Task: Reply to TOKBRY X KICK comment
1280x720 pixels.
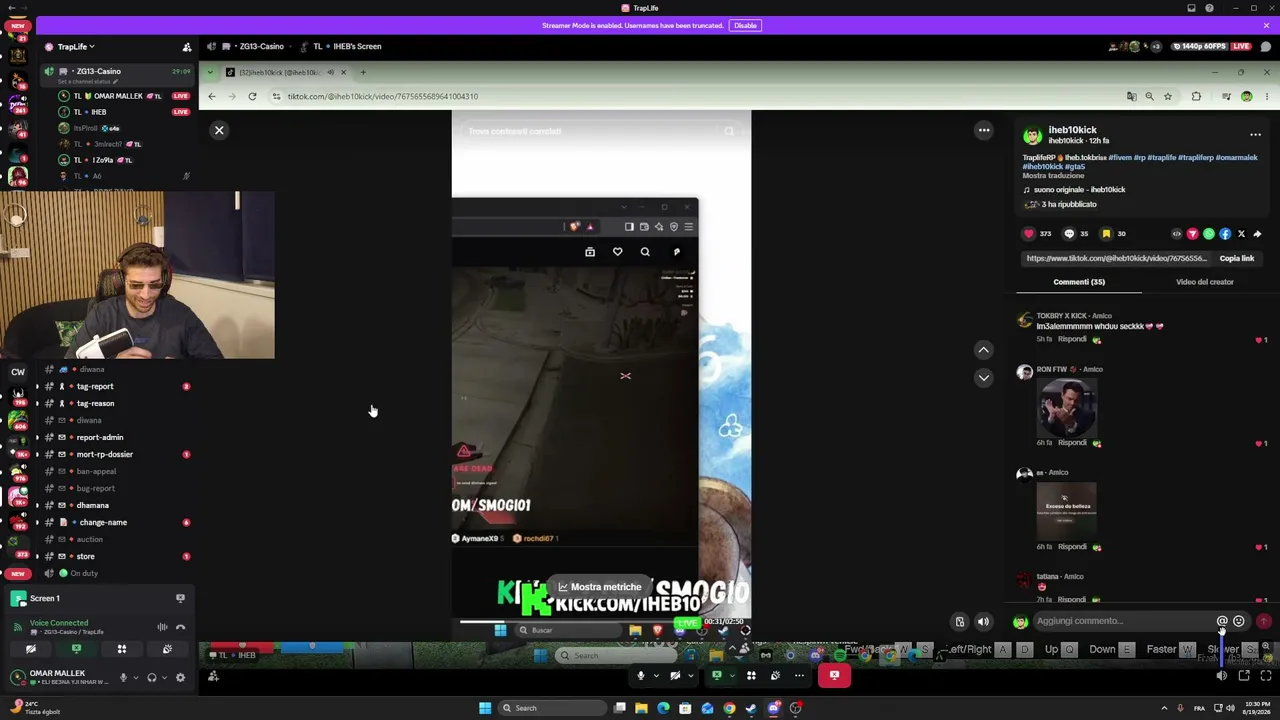Action: pos(1072,339)
